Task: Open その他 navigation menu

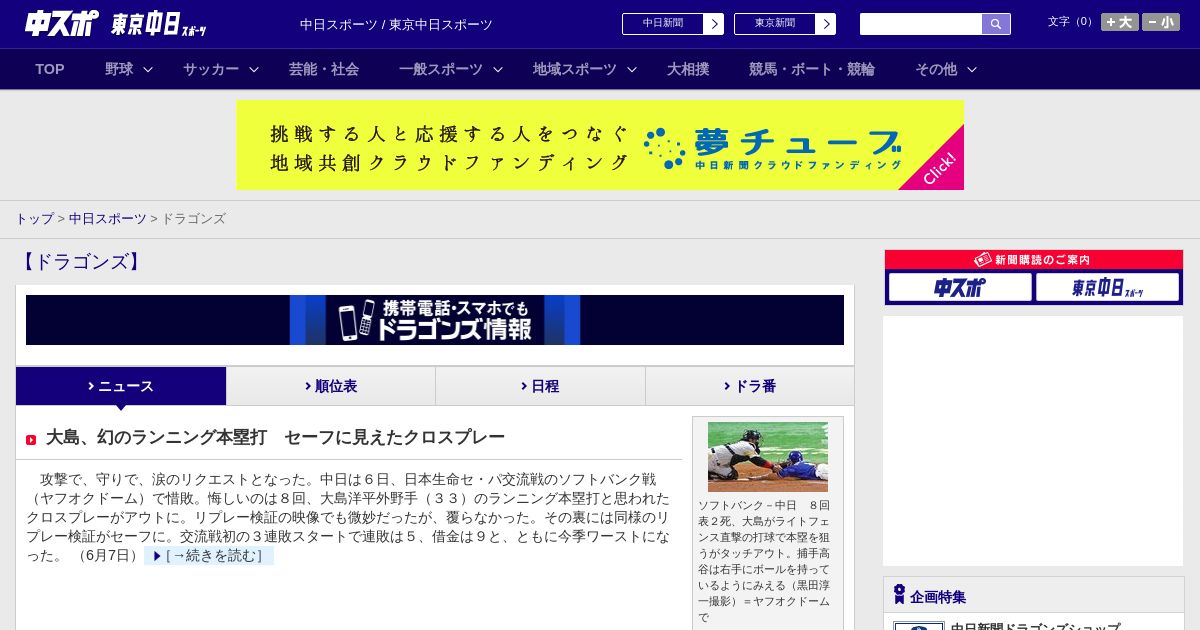Action: pyautogui.click(x=936, y=69)
